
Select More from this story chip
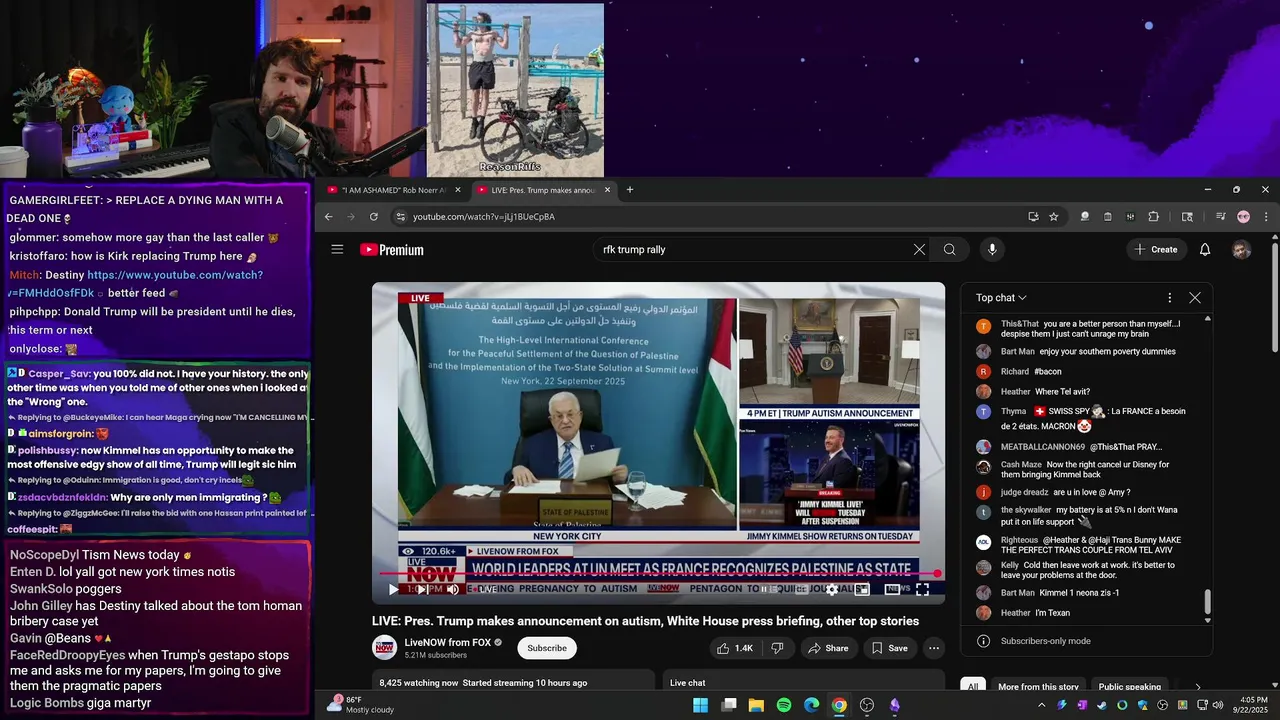(1038, 686)
